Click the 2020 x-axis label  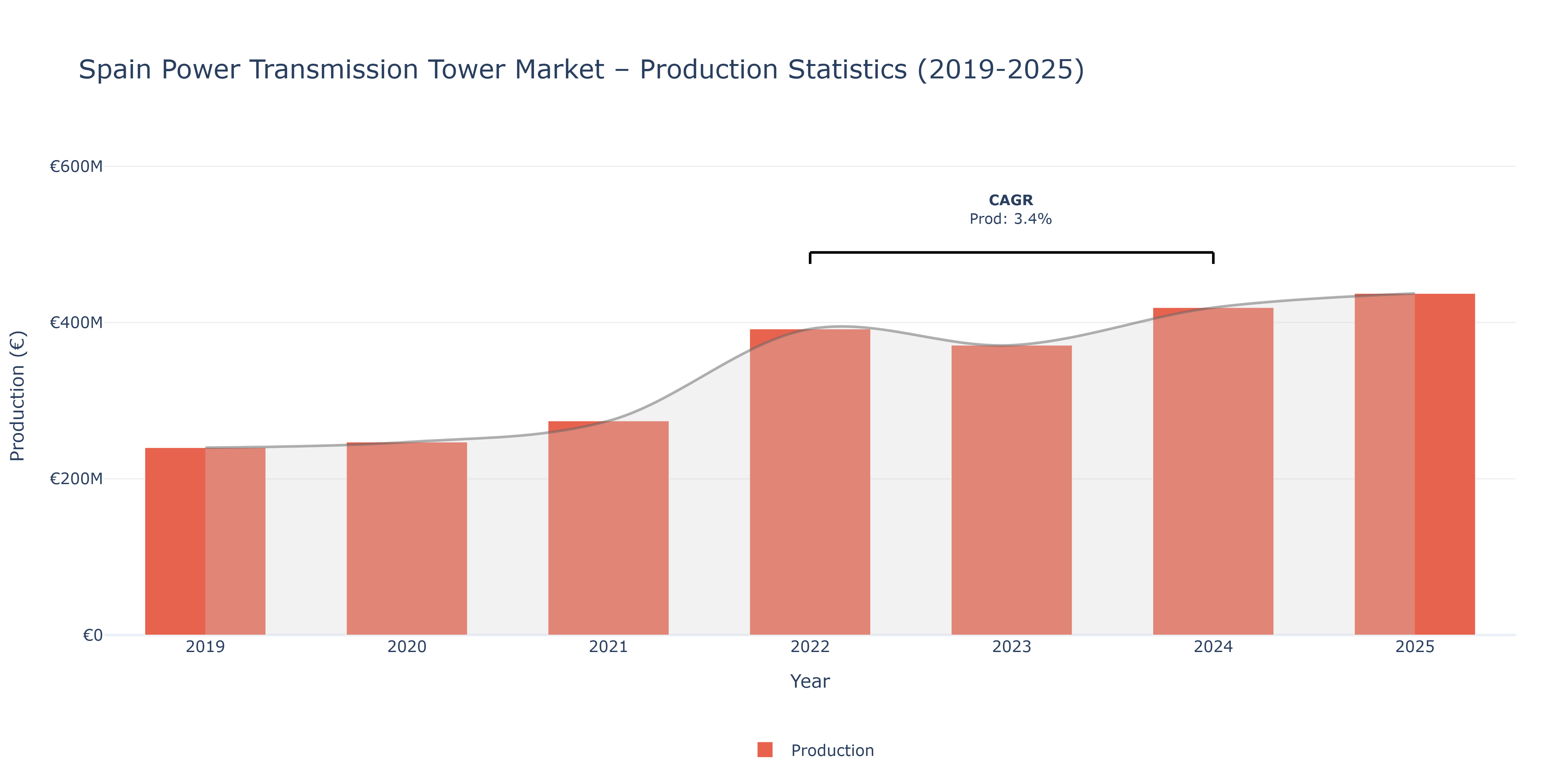click(x=407, y=646)
